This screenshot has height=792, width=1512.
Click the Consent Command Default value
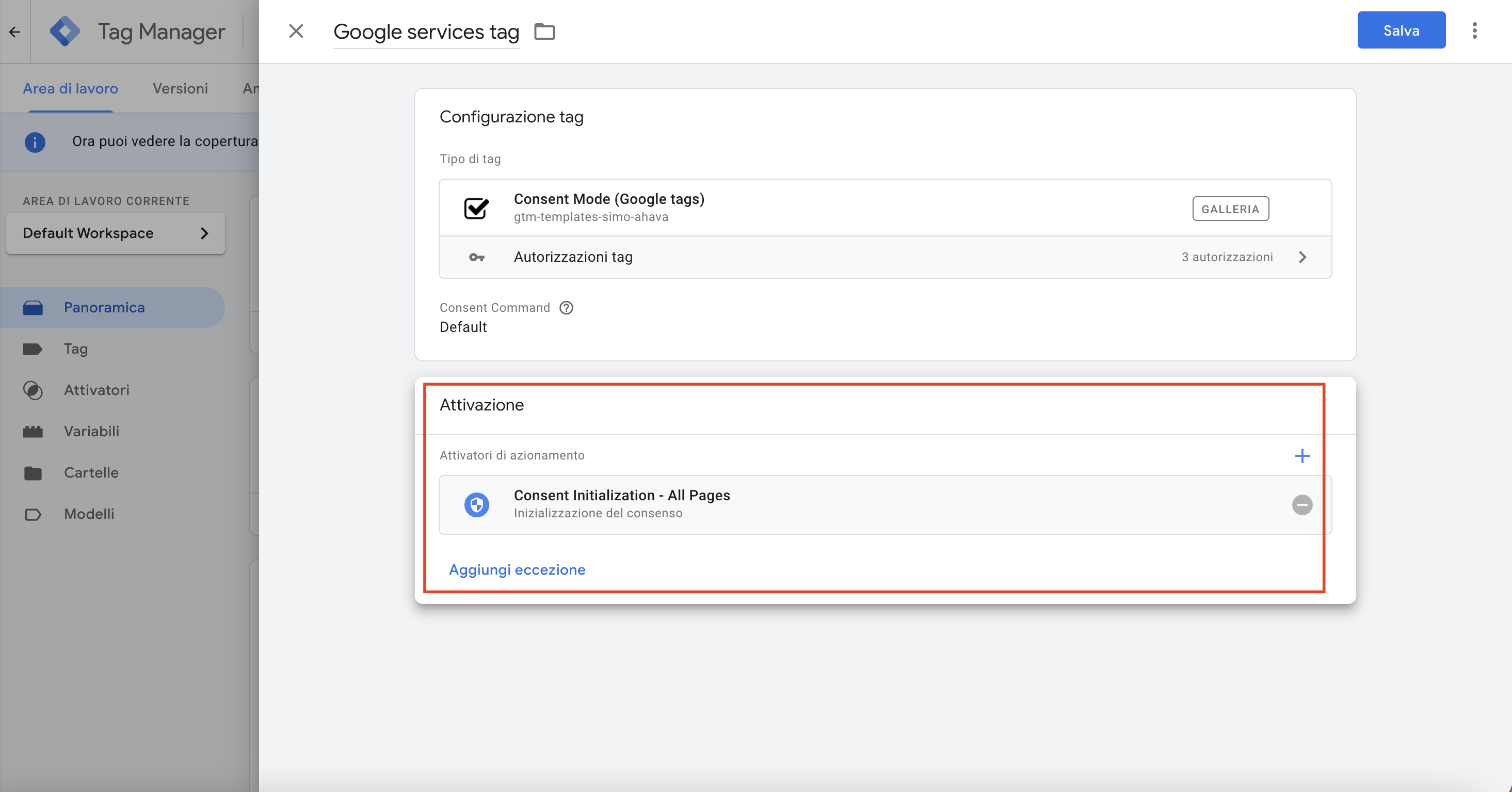click(463, 327)
